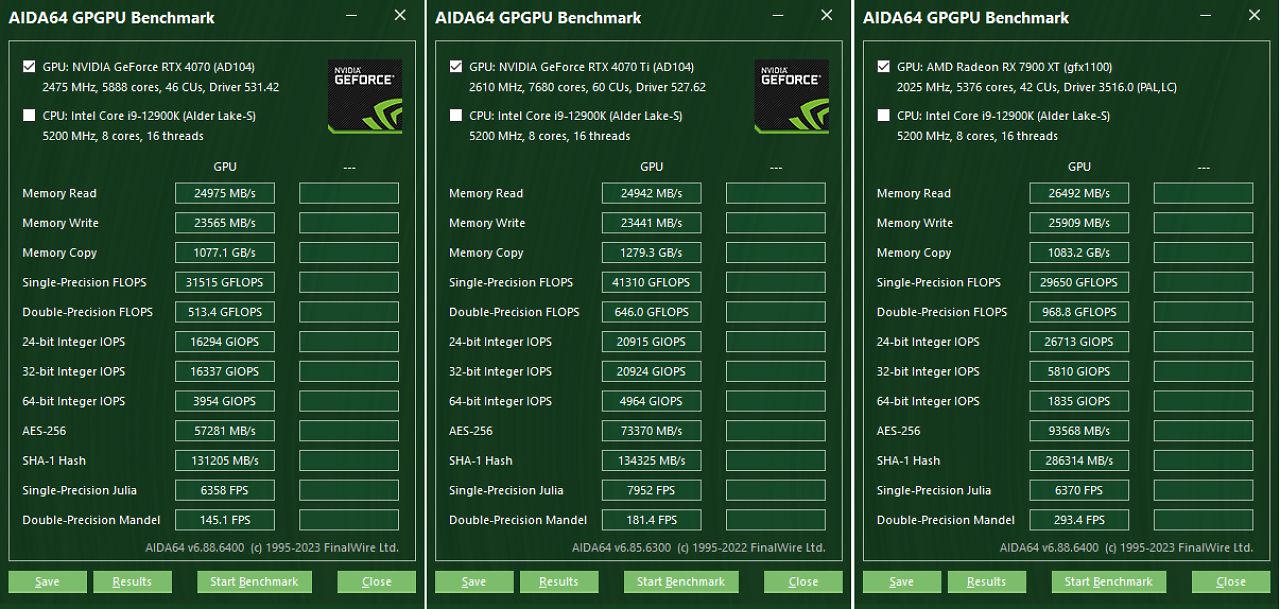Viewport: 1280px width, 609px height.
Task: Click the 73370 MB/s AES-256 result
Action: coord(652,431)
